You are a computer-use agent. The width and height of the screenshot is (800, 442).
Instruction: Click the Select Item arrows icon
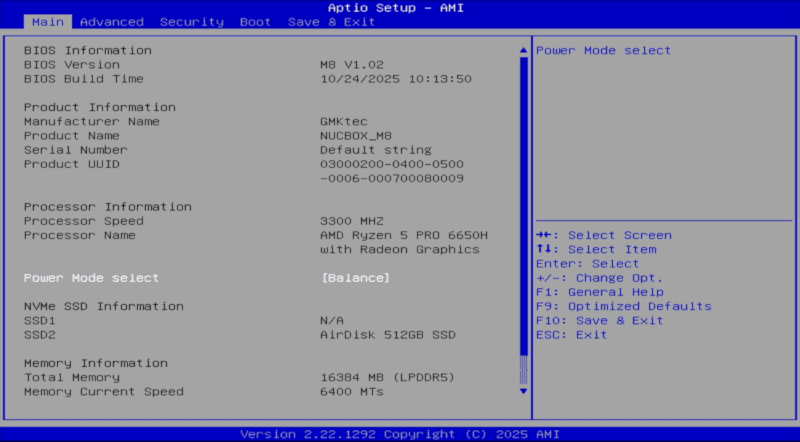point(545,249)
